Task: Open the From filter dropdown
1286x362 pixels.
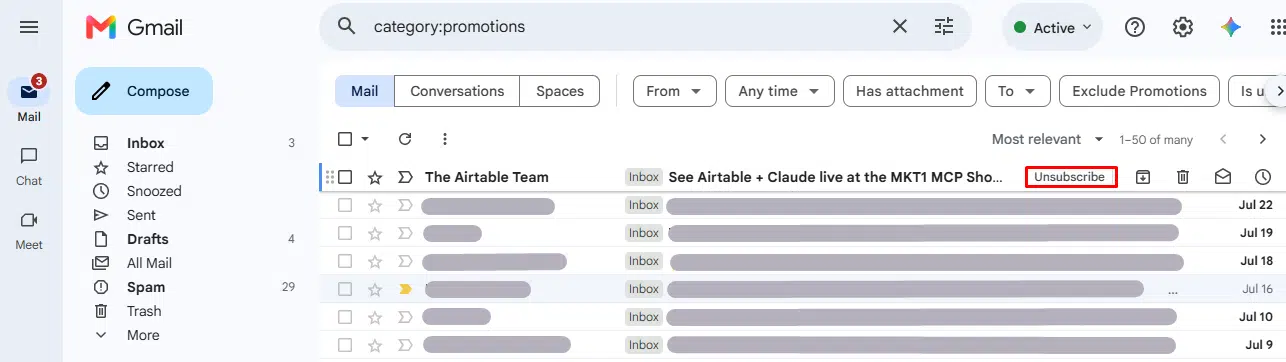Action: [x=674, y=91]
